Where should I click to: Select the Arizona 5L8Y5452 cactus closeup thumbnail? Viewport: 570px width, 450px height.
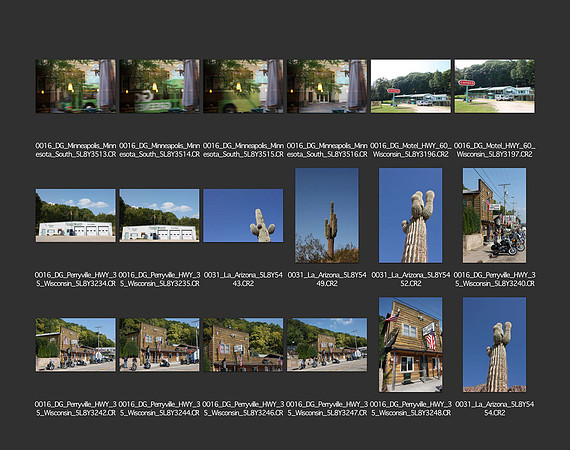click(411, 216)
